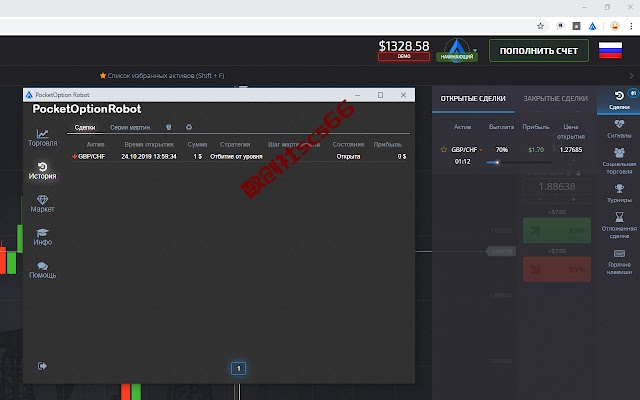Click Открыта status cell
Screen dimensions: 640x400
click(348, 156)
